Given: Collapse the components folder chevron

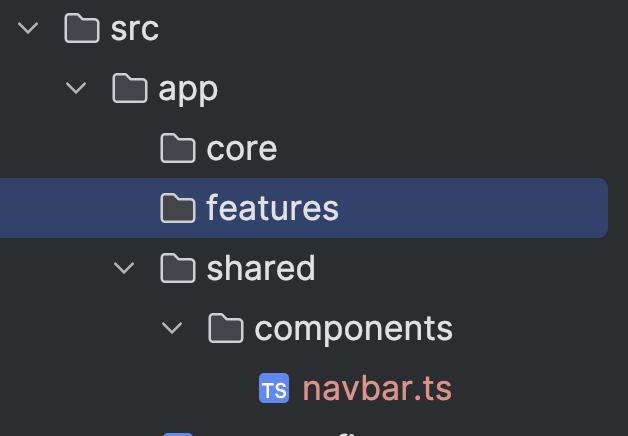Looking at the screenshot, I should coord(172,328).
